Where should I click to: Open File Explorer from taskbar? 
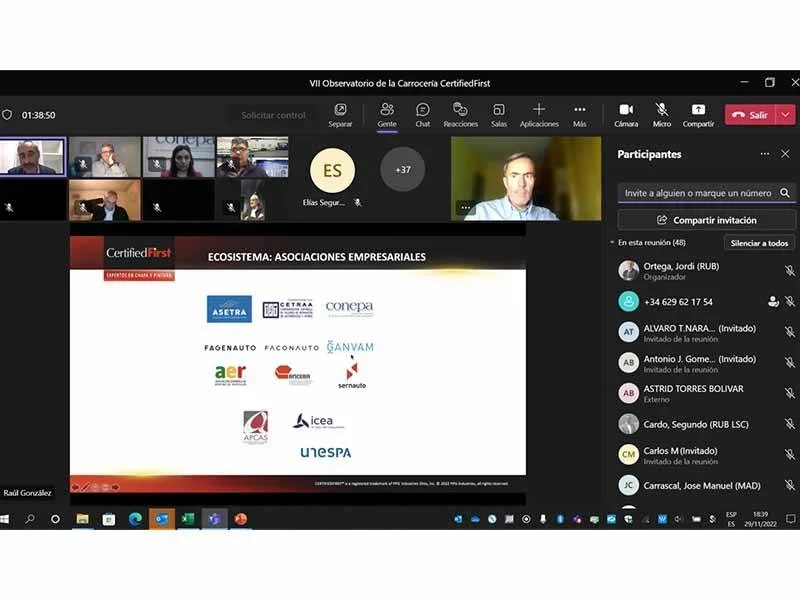82,519
